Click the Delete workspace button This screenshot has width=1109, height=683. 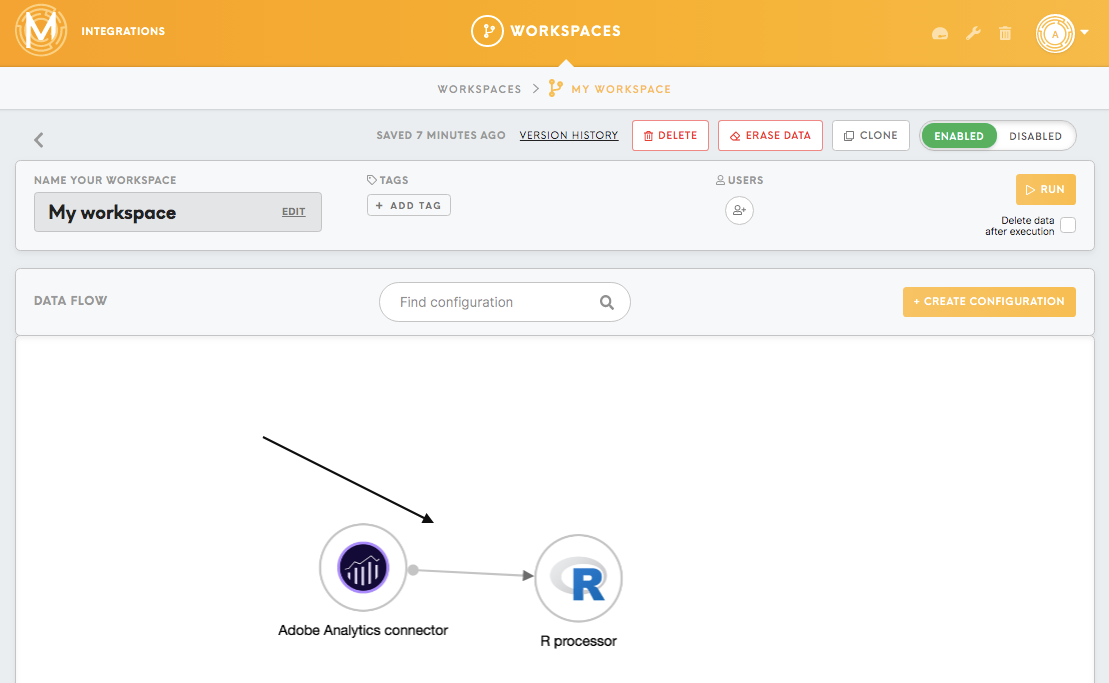click(x=670, y=136)
